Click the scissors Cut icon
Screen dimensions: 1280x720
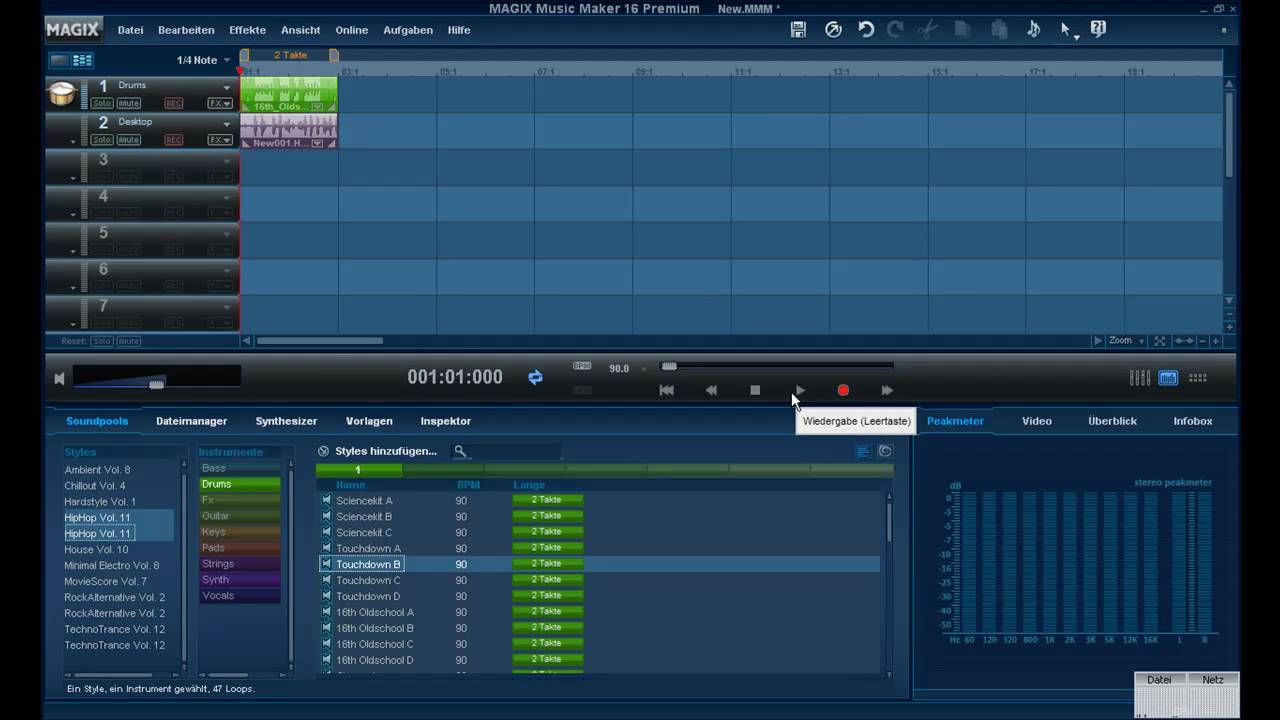928,30
